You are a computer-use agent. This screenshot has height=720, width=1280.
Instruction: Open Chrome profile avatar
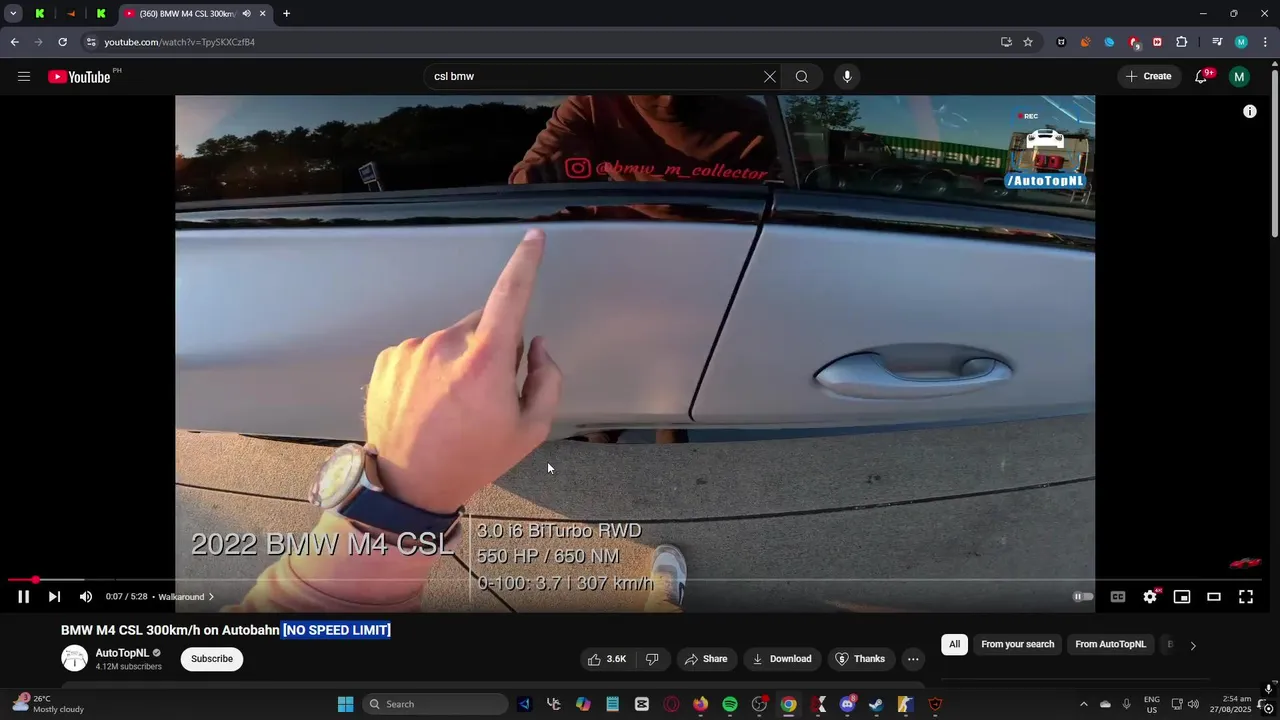coord(1241,42)
